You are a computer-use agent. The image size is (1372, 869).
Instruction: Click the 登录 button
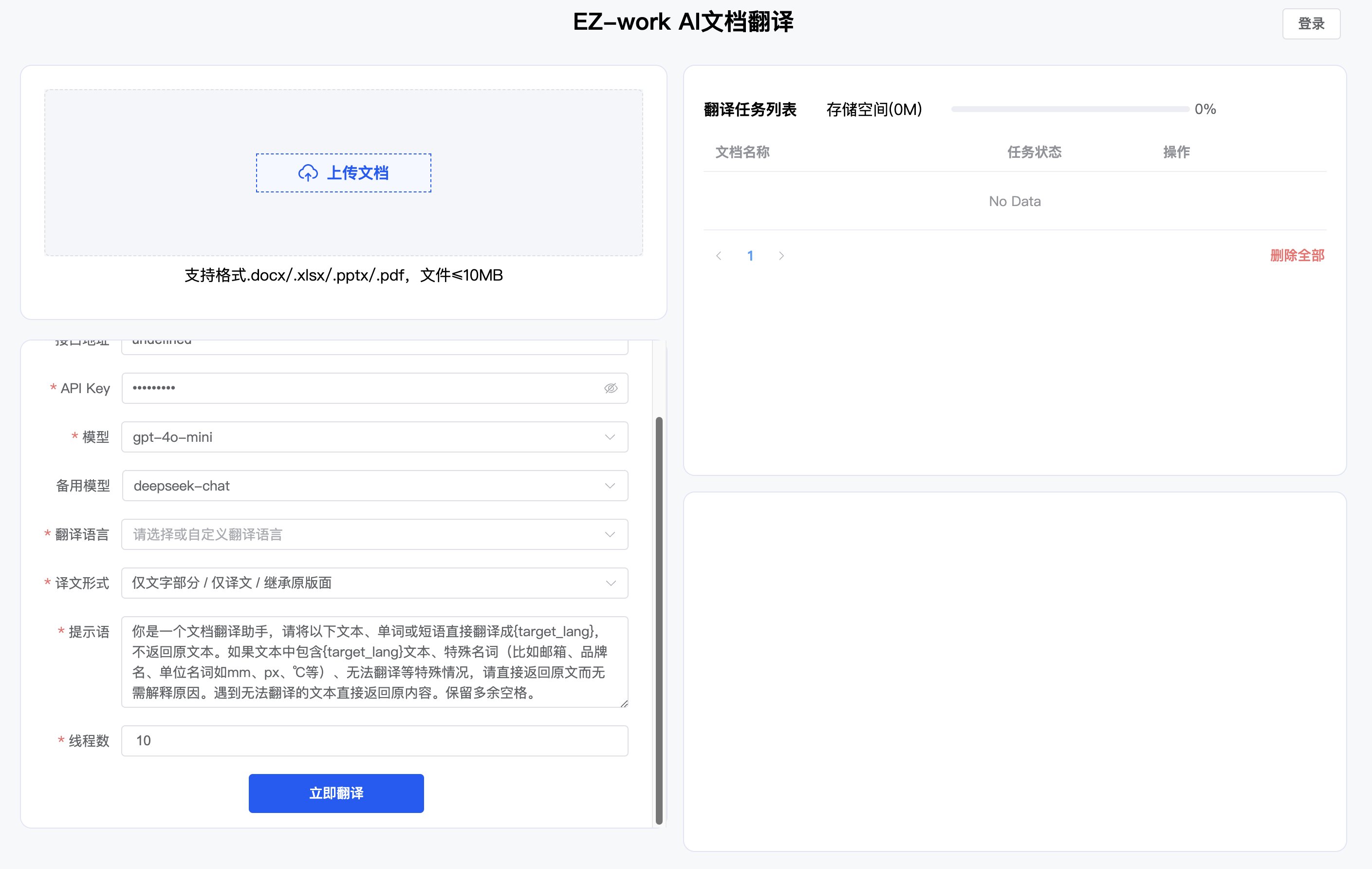[x=1311, y=23]
